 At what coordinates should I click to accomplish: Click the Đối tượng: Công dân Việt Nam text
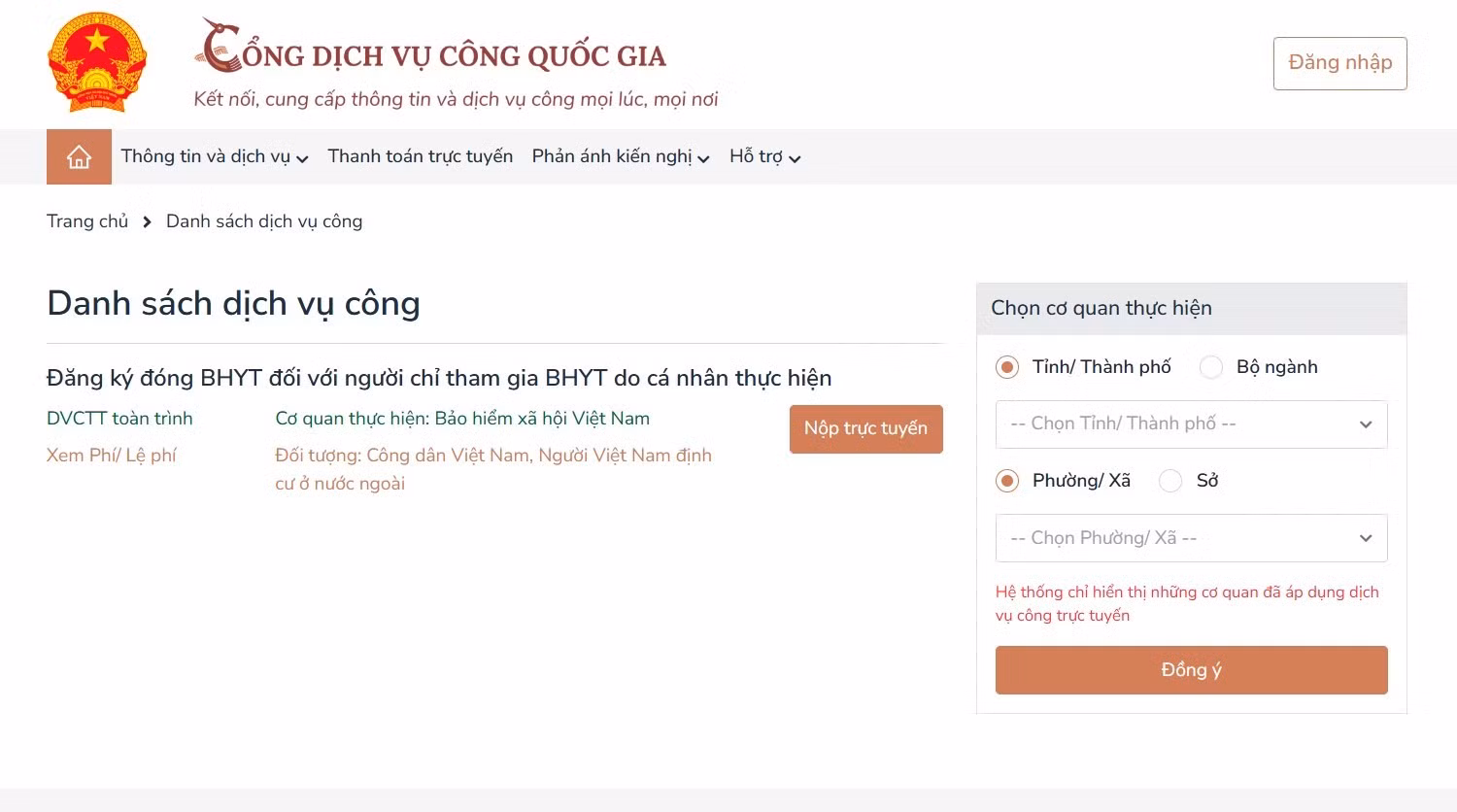(493, 469)
